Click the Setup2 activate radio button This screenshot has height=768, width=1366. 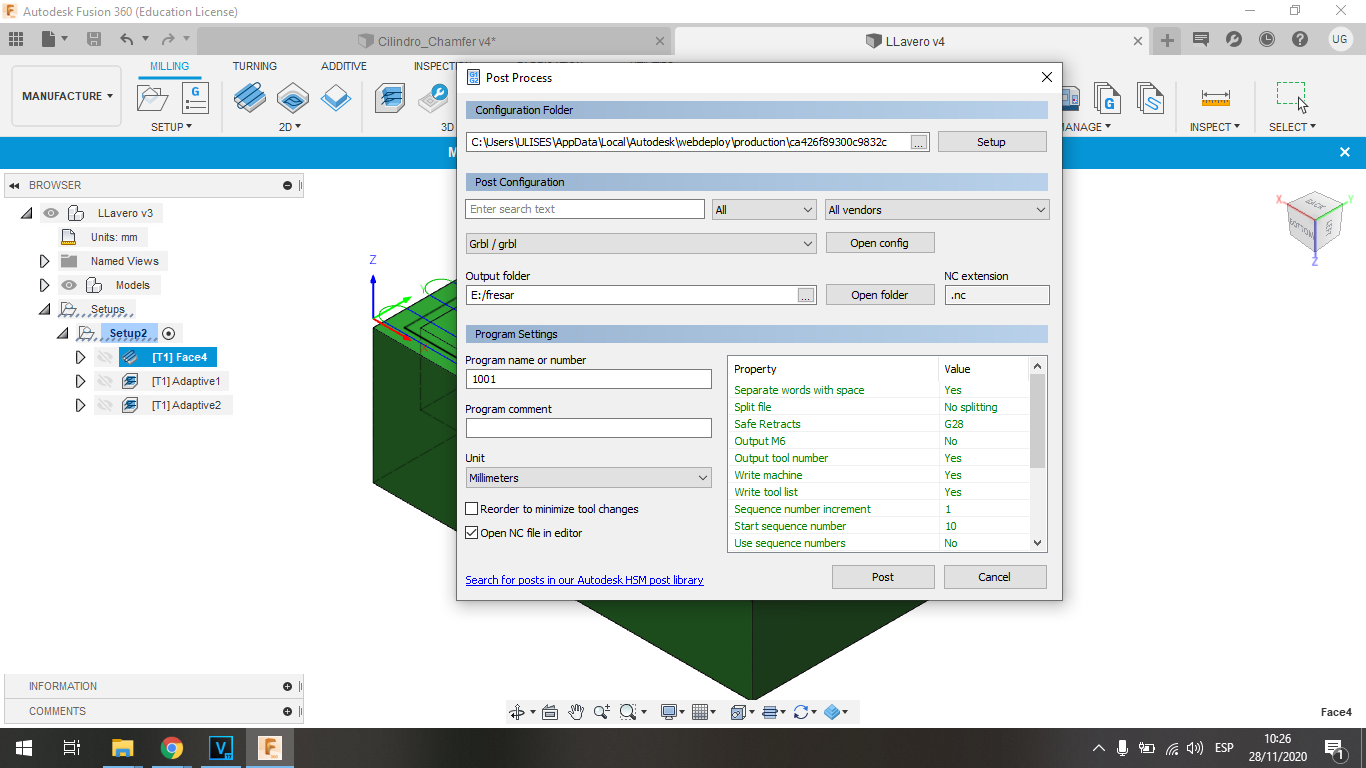169,333
